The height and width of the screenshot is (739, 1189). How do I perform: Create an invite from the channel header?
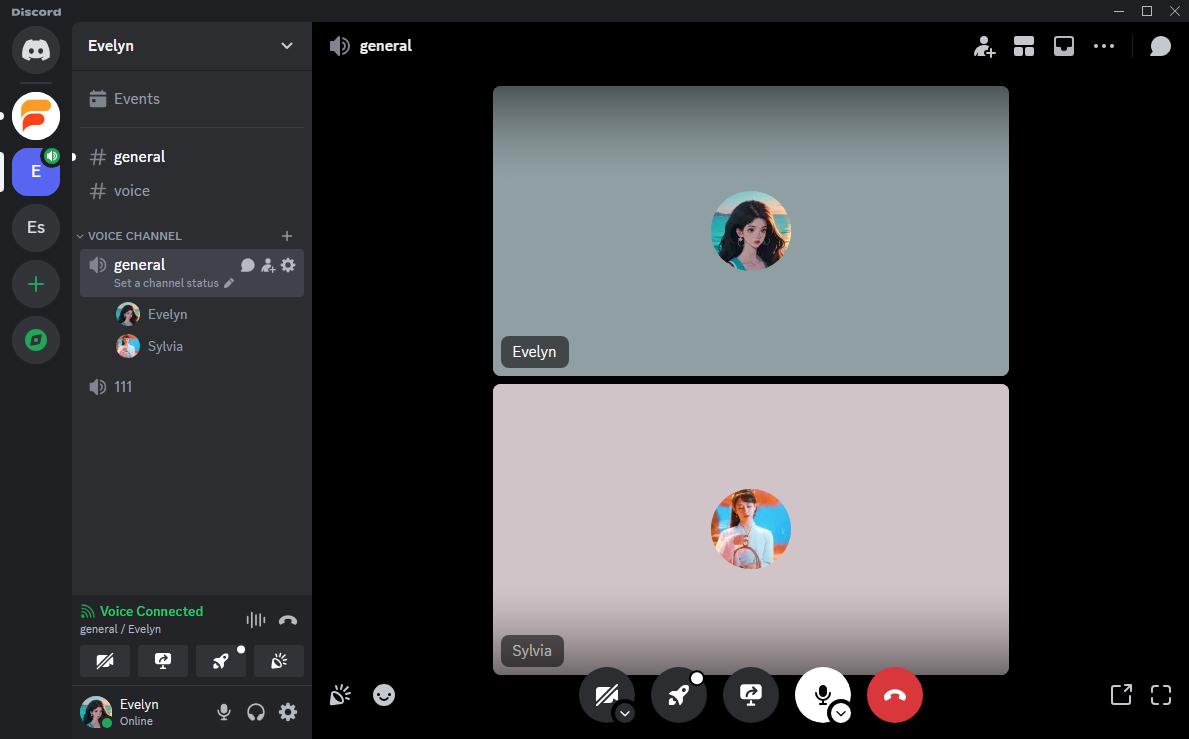(985, 46)
